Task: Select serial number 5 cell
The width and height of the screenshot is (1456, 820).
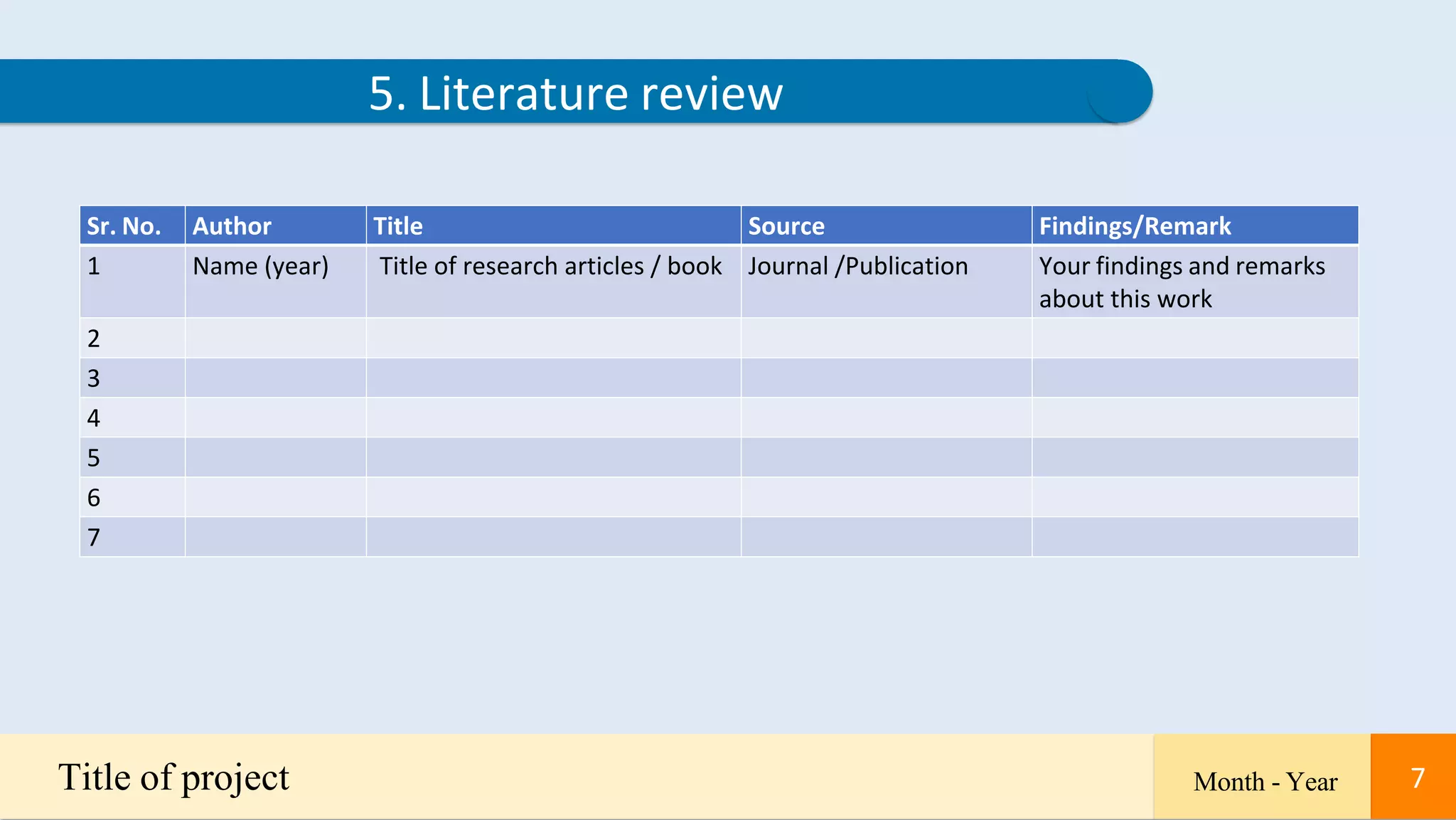Action: click(132, 457)
